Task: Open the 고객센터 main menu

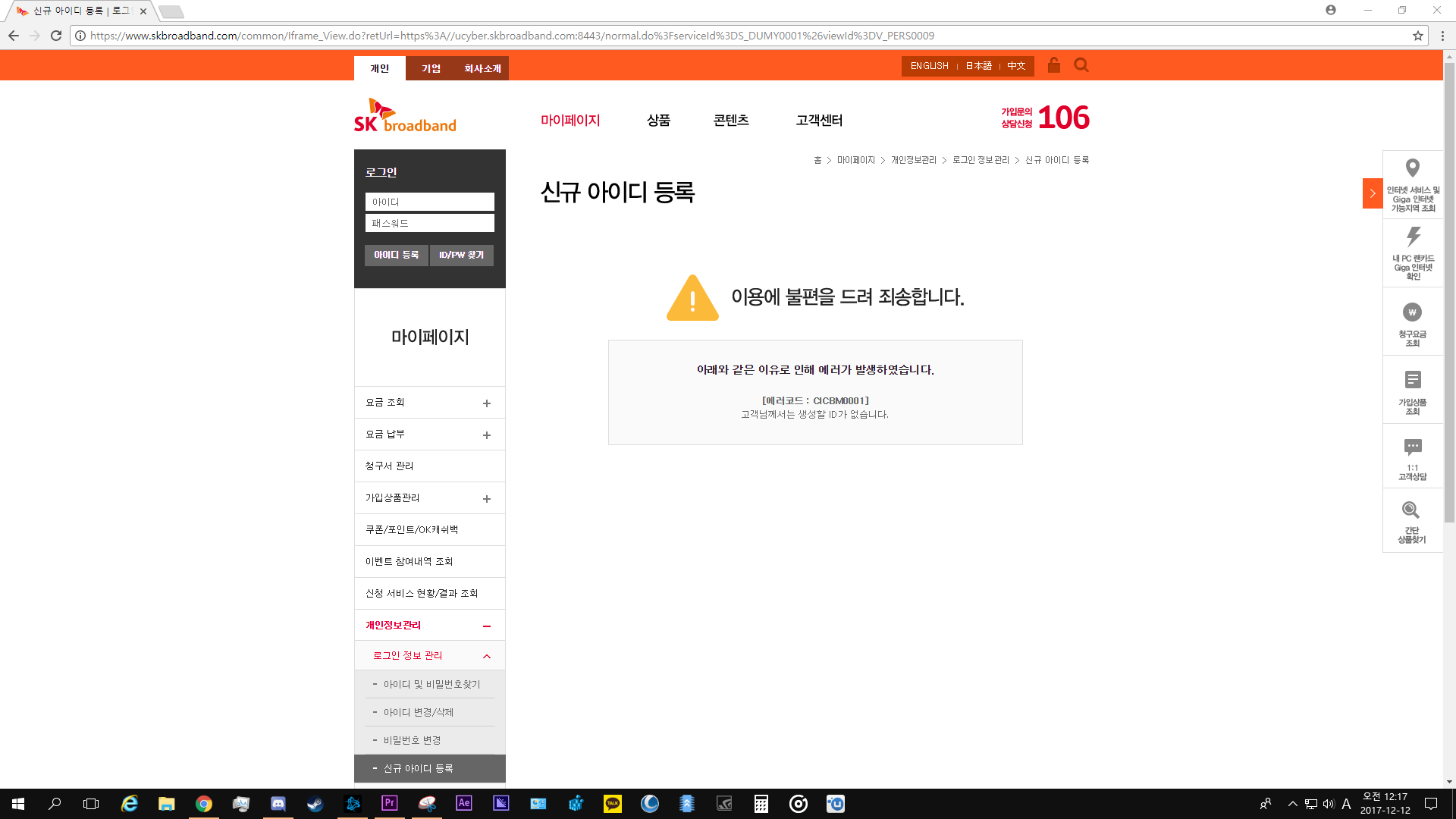Action: 819,121
